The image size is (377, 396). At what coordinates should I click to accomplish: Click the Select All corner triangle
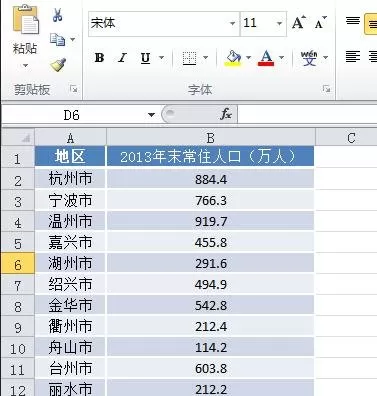[18, 137]
